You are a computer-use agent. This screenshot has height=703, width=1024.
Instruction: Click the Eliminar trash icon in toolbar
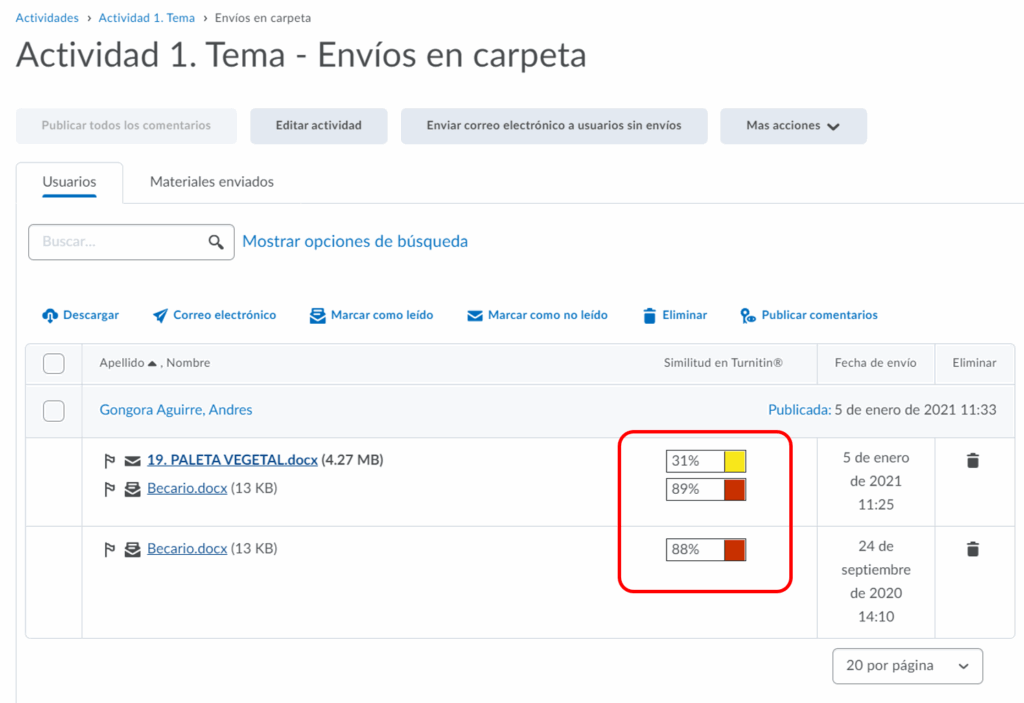(x=650, y=315)
